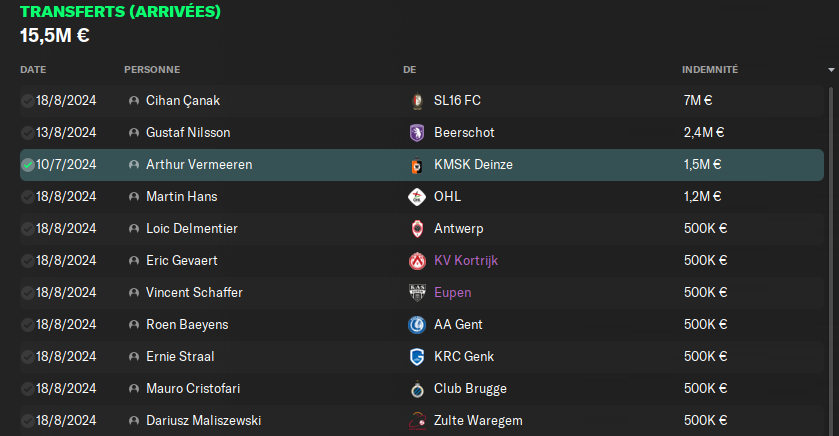The image size is (839, 436).
Task: Click the KRC Genk blue shield icon
Action: tap(417, 357)
